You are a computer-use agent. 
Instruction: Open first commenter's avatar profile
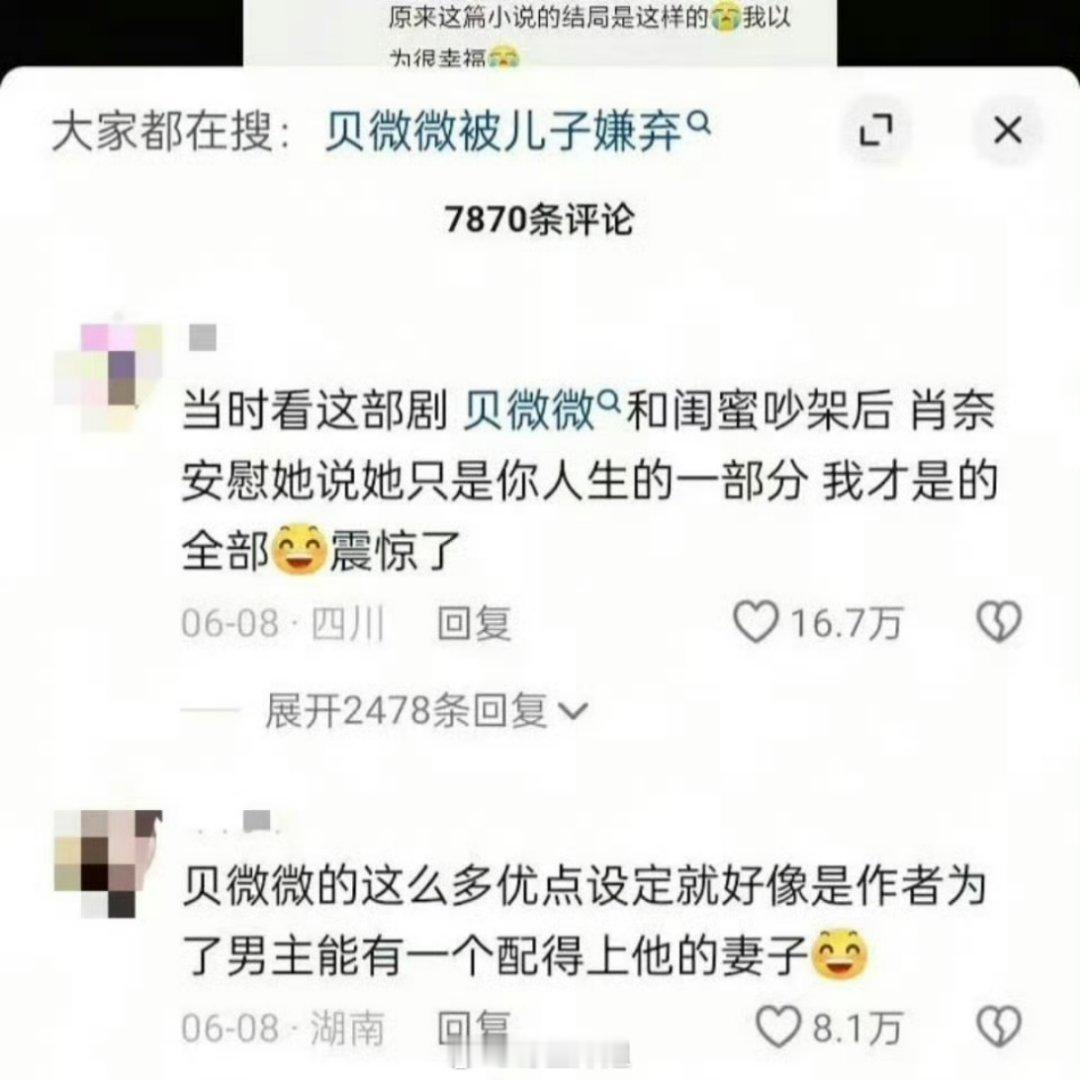pos(108,377)
